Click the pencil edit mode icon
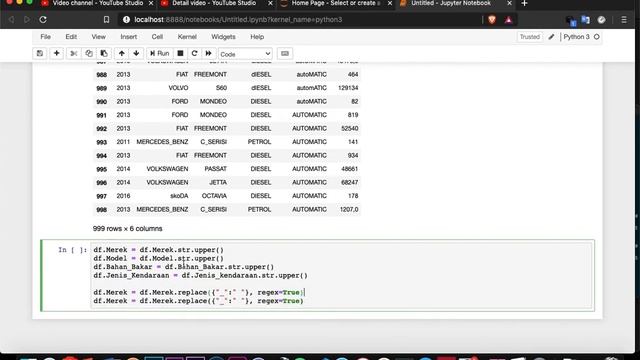This screenshot has width=640, height=360. click(x=551, y=37)
